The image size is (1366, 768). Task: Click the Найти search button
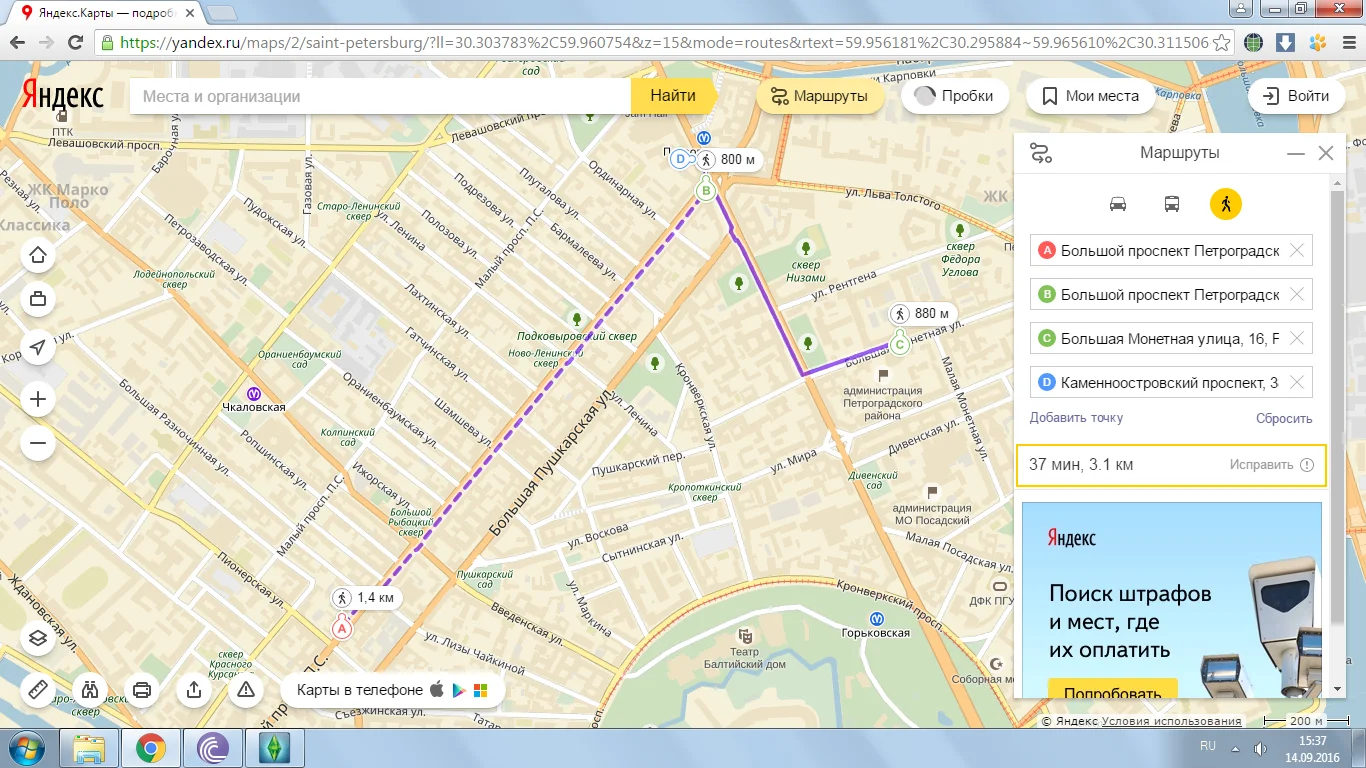[673, 96]
